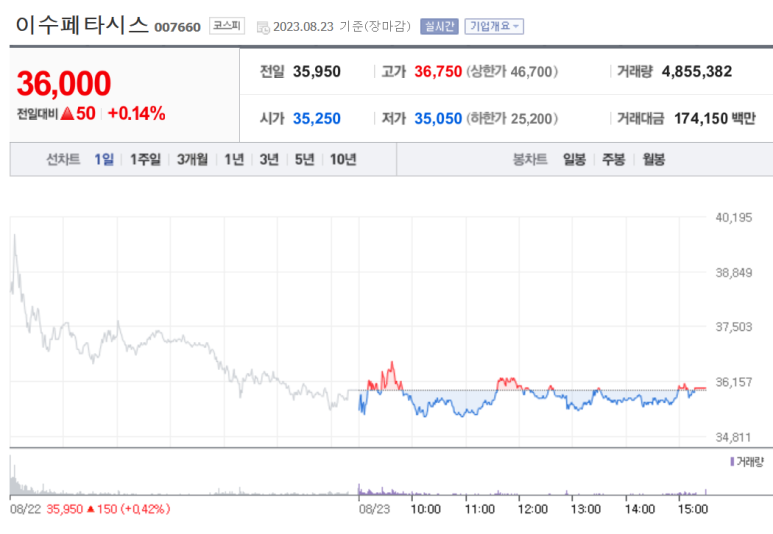
Task: Select the 1일 line chart tab
Action: [104, 159]
